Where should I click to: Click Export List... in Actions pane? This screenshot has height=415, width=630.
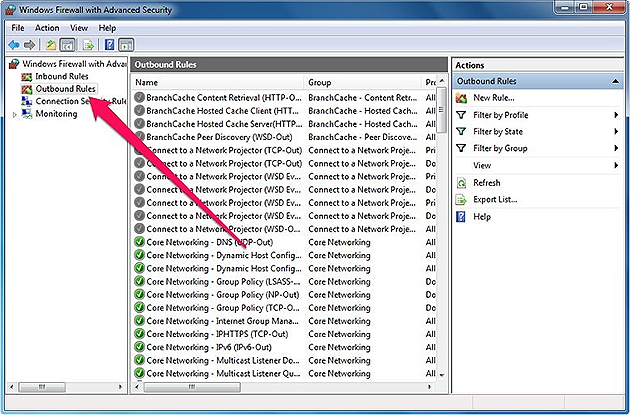[x=495, y=200]
